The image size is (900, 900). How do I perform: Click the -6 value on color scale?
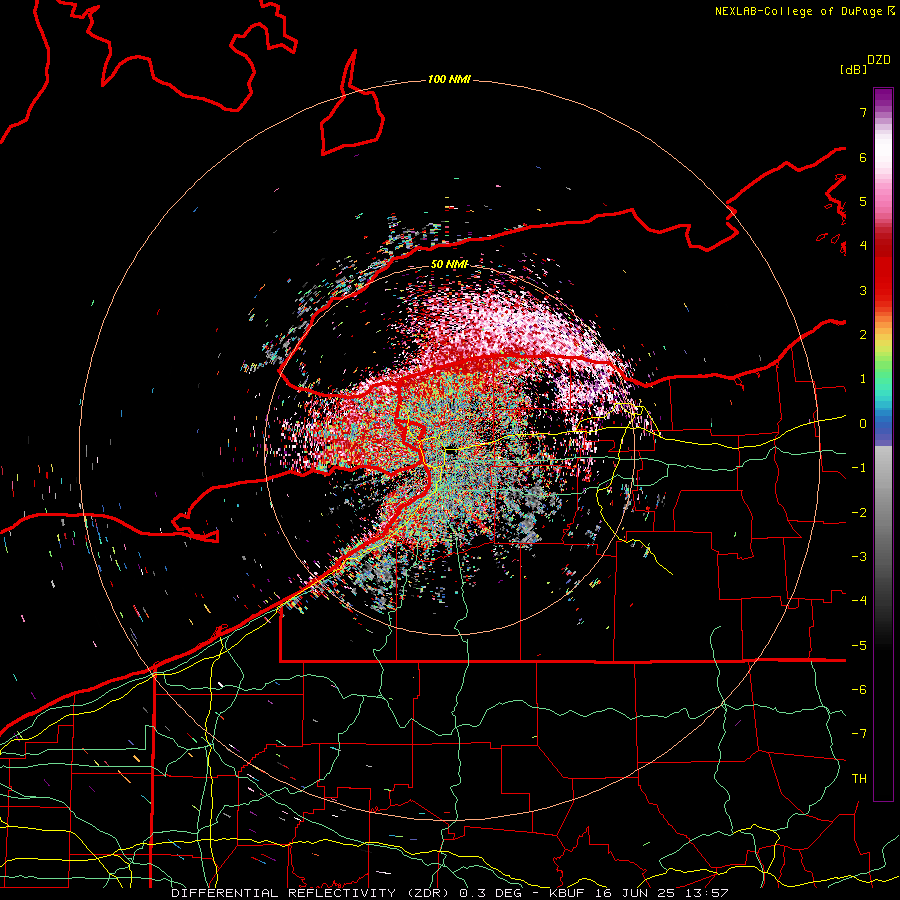click(x=859, y=690)
